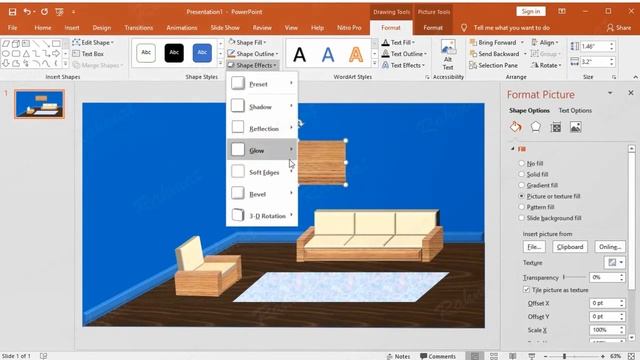Open the Shape Outline dropdown
640x360 pixels.
tap(253, 54)
